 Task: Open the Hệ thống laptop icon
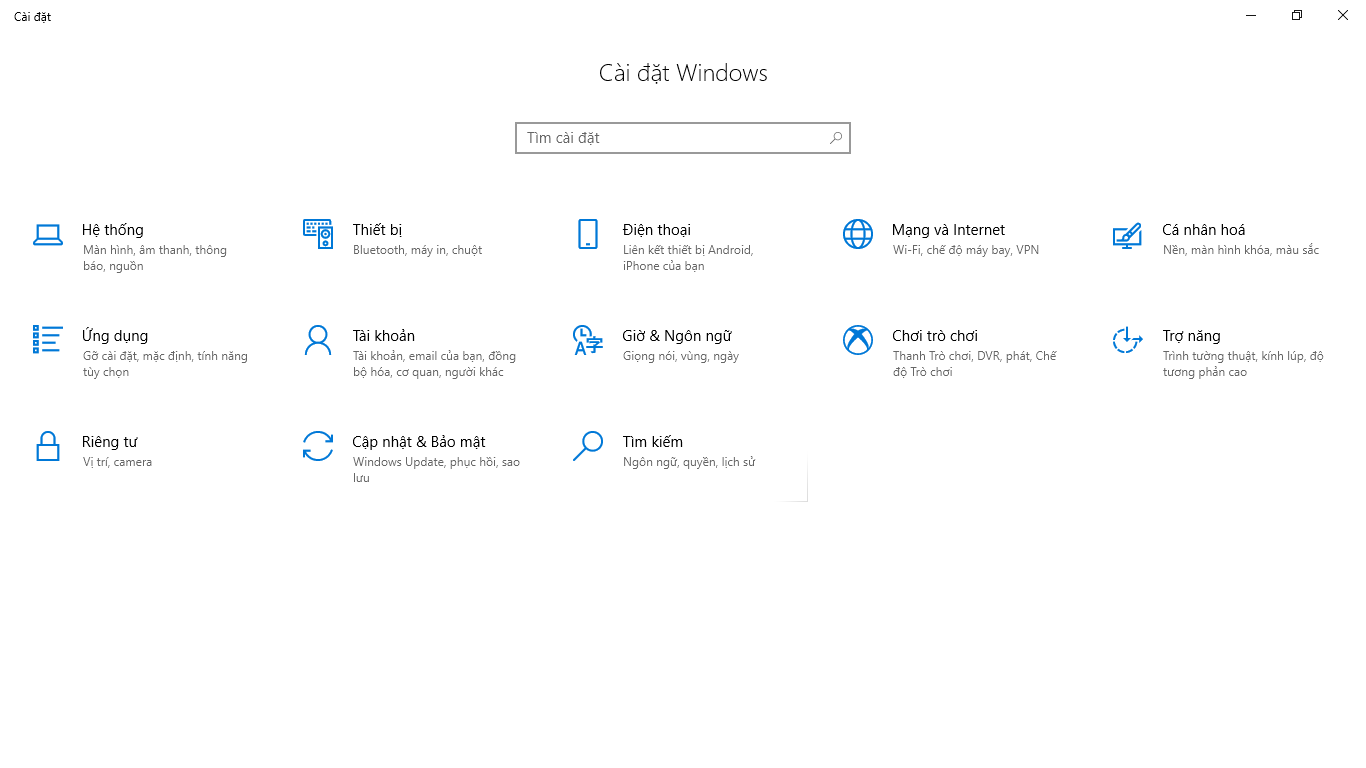pos(48,234)
